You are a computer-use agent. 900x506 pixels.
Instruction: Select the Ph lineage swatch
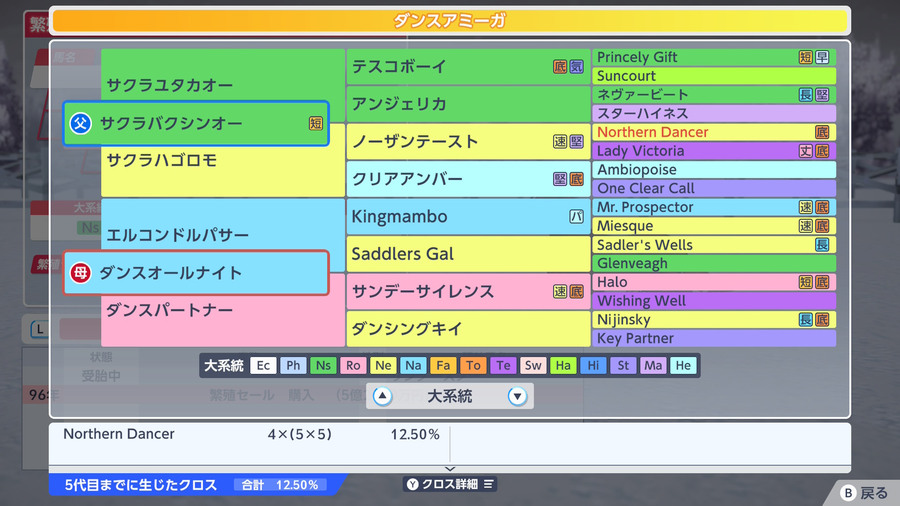tap(293, 365)
